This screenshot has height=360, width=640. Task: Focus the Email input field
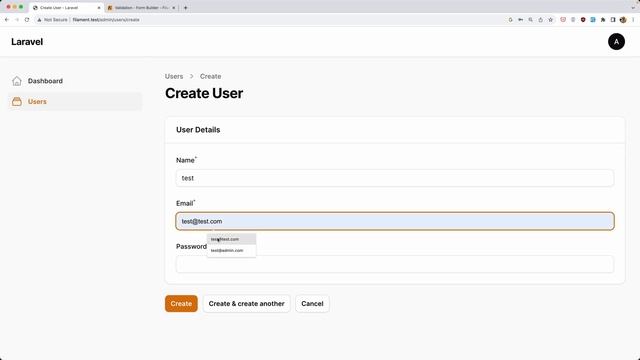(395, 221)
